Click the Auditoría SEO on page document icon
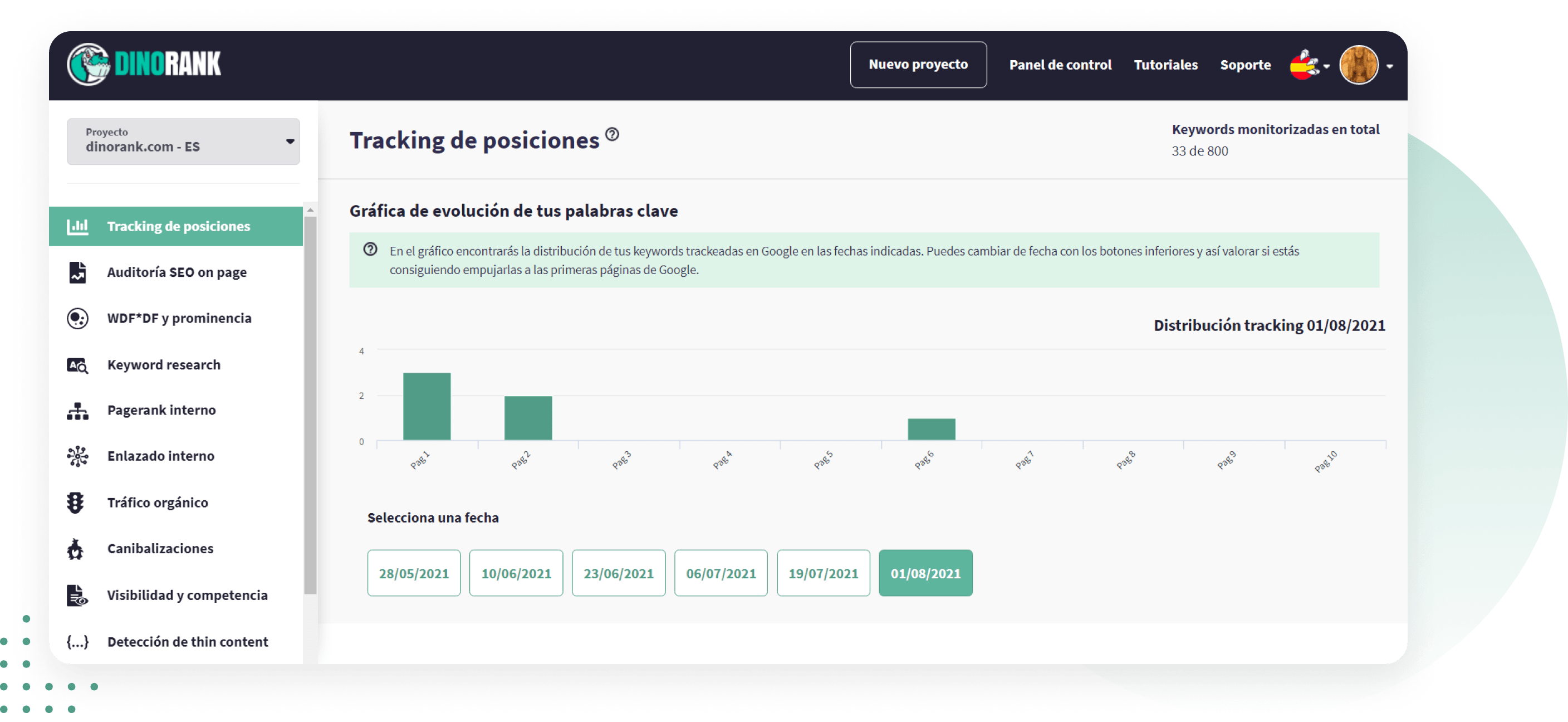The height and width of the screenshot is (722, 1568). coord(77,272)
